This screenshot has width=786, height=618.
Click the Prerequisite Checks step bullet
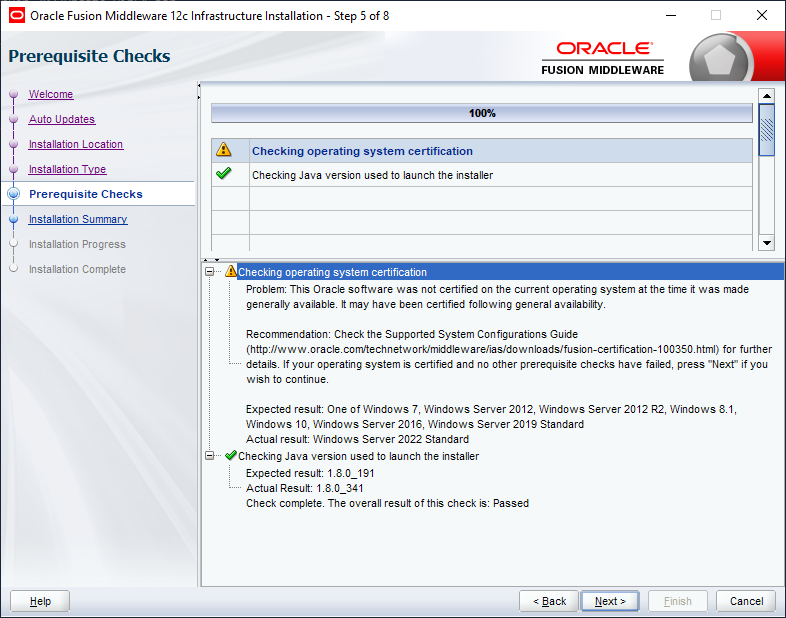pos(14,194)
